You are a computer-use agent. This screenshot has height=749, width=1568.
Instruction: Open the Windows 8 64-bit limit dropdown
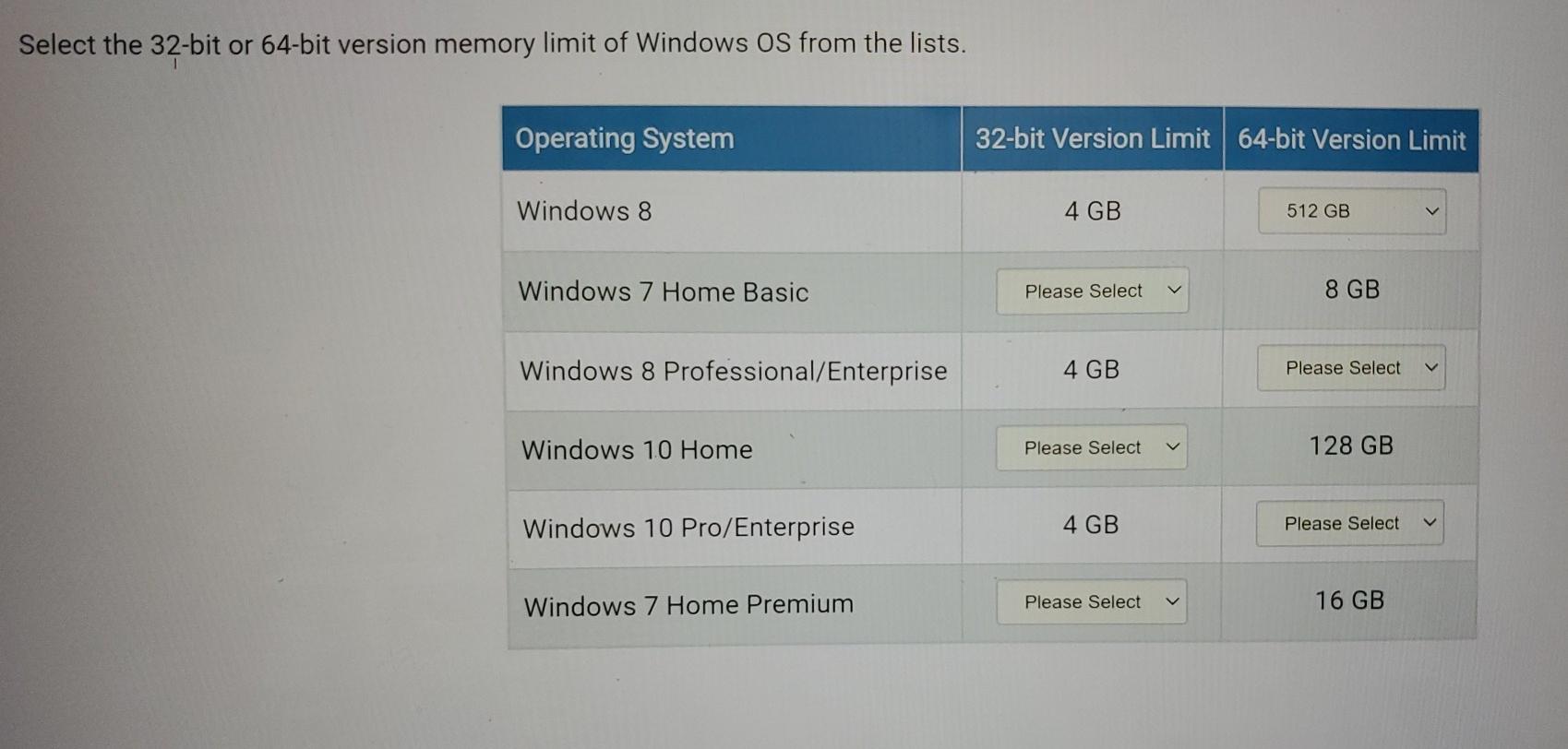[1352, 211]
